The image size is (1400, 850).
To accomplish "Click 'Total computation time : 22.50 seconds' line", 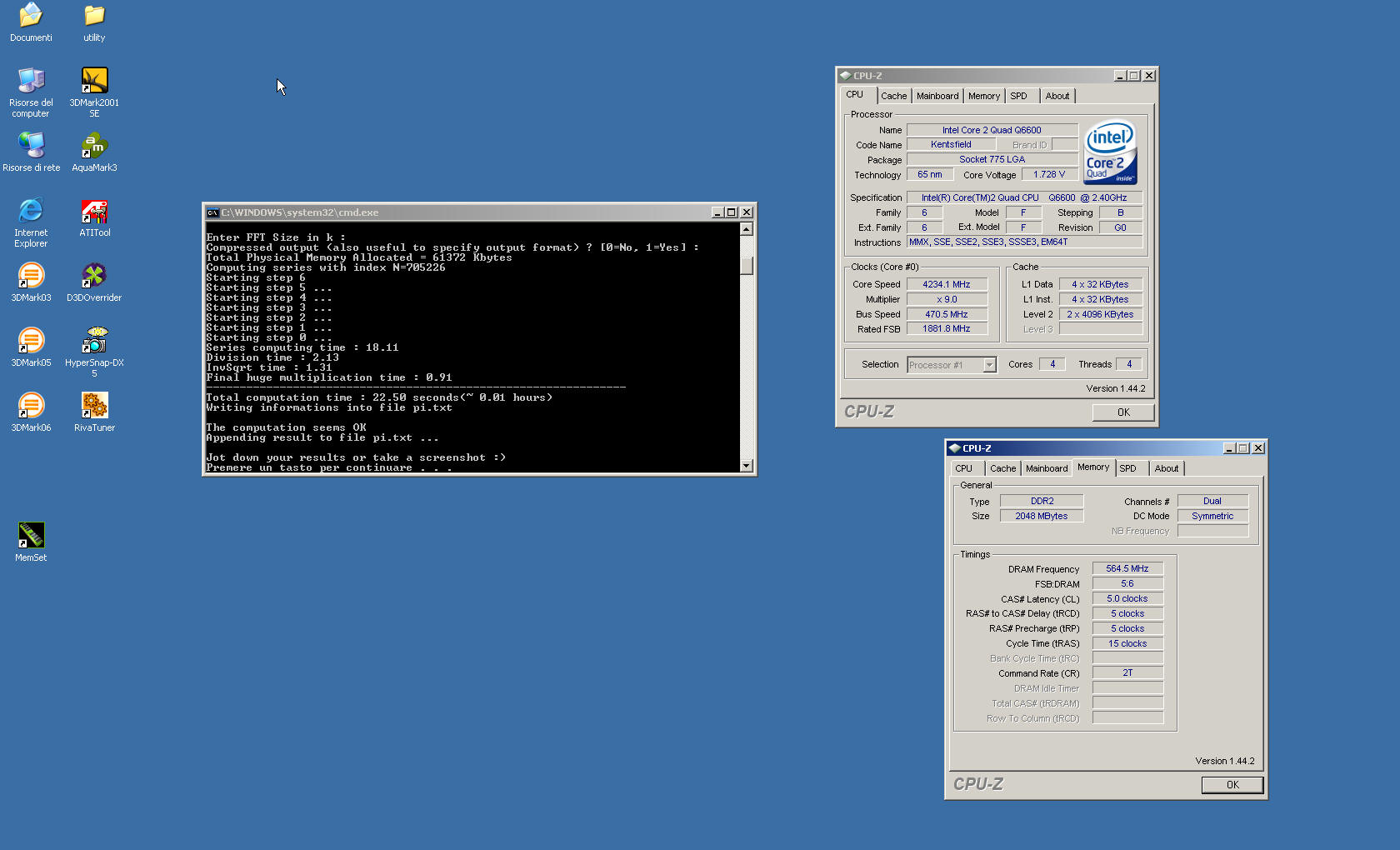I will click(379, 397).
